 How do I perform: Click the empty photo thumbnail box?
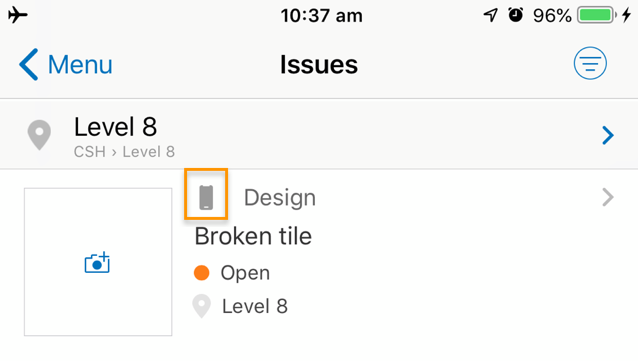[98, 262]
